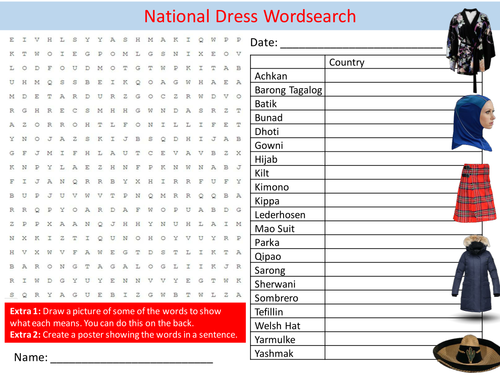Click the Country cell beside Lederhosen

coord(403,214)
